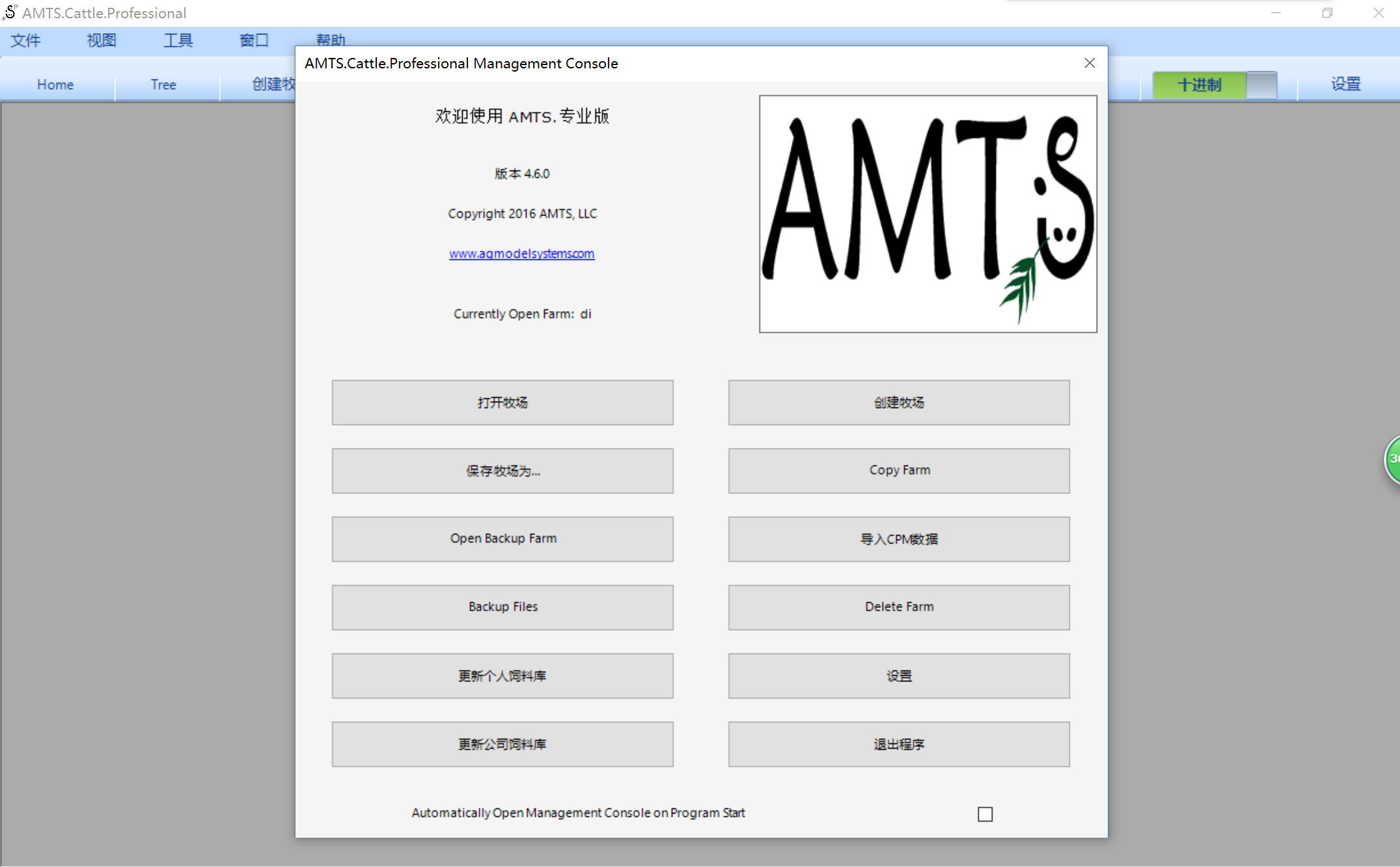Viewport: 1400px width, 867px height.
Task: Open 设置 button in Management Console
Action: [899, 676]
